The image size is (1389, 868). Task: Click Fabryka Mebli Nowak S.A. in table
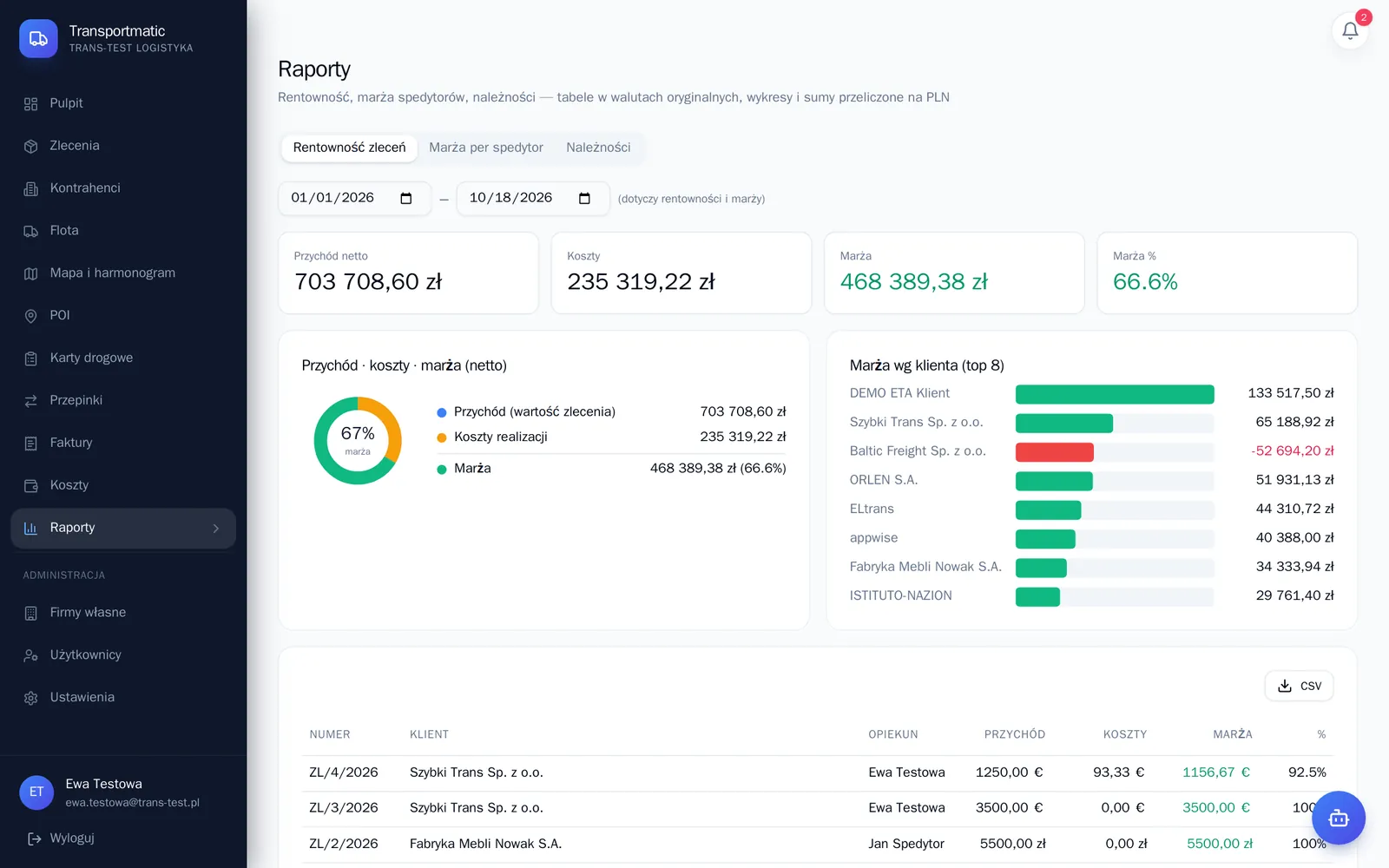485,844
